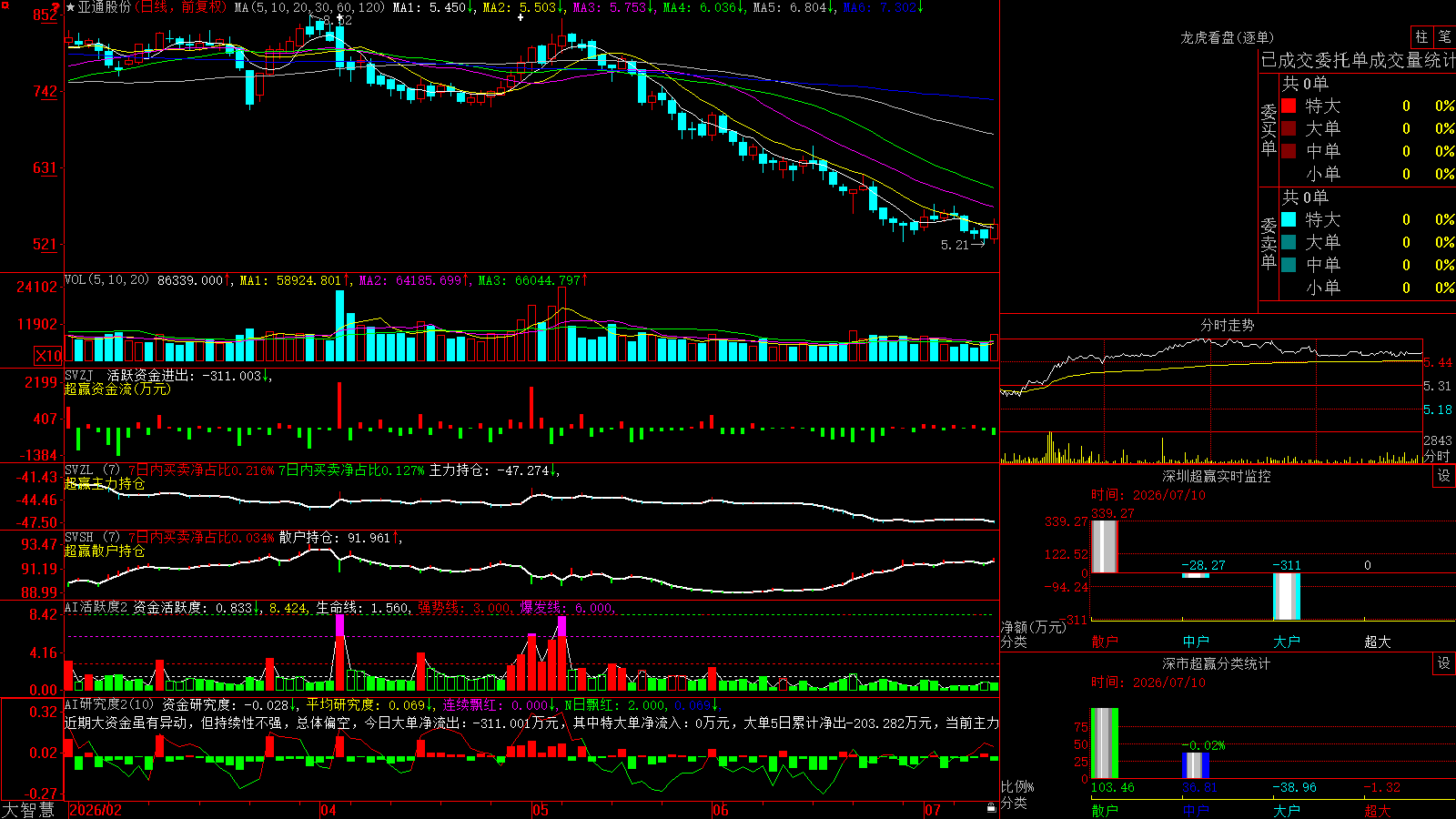Viewport: 1456px width, 819px height.
Task: Click the AI研究度2(10) indicator label
Action: [x=110, y=704]
